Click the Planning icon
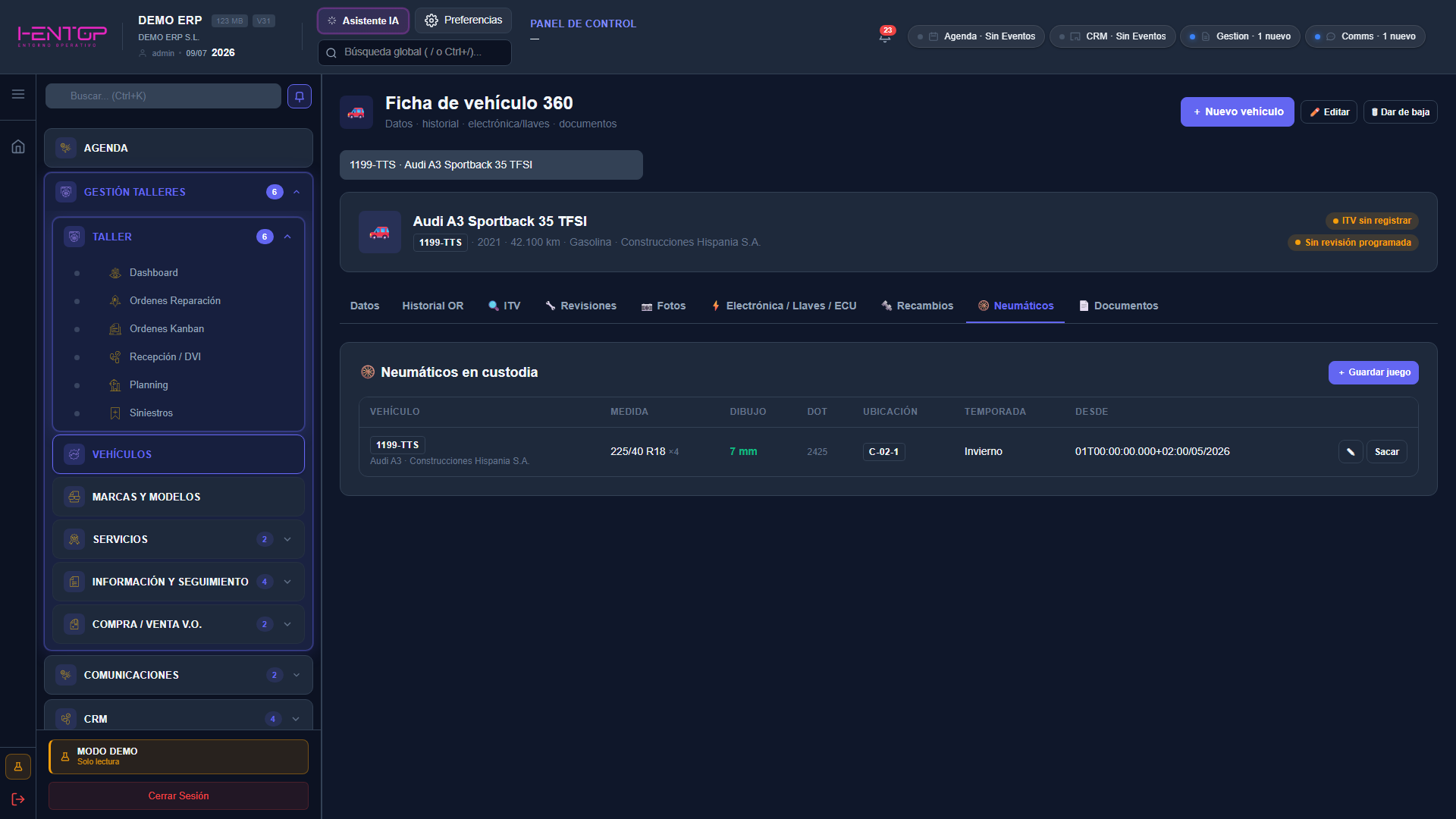The width and height of the screenshot is (1456, 819). 115,385
